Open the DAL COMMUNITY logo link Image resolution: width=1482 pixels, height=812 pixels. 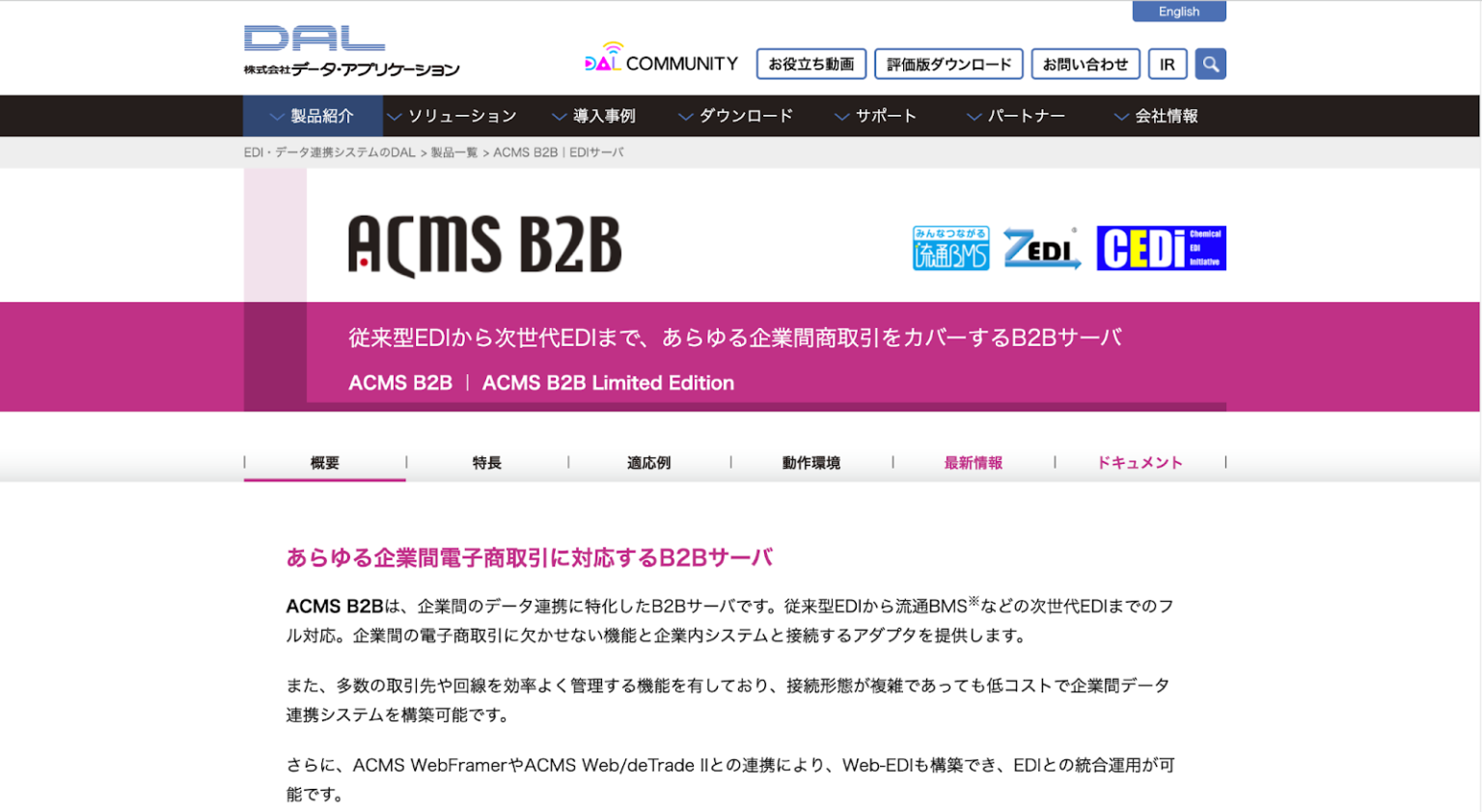(661, 60)
